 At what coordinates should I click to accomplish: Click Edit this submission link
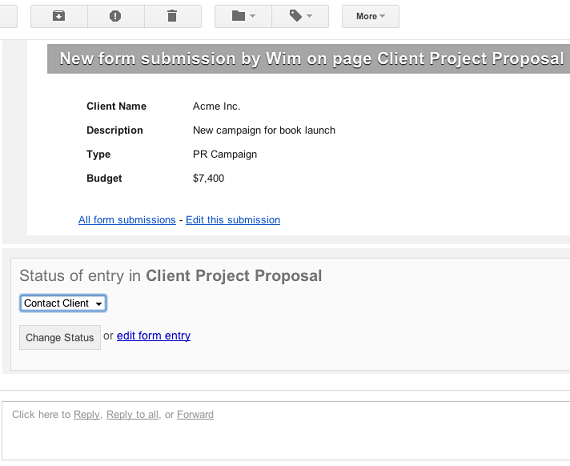pos(233,220)
